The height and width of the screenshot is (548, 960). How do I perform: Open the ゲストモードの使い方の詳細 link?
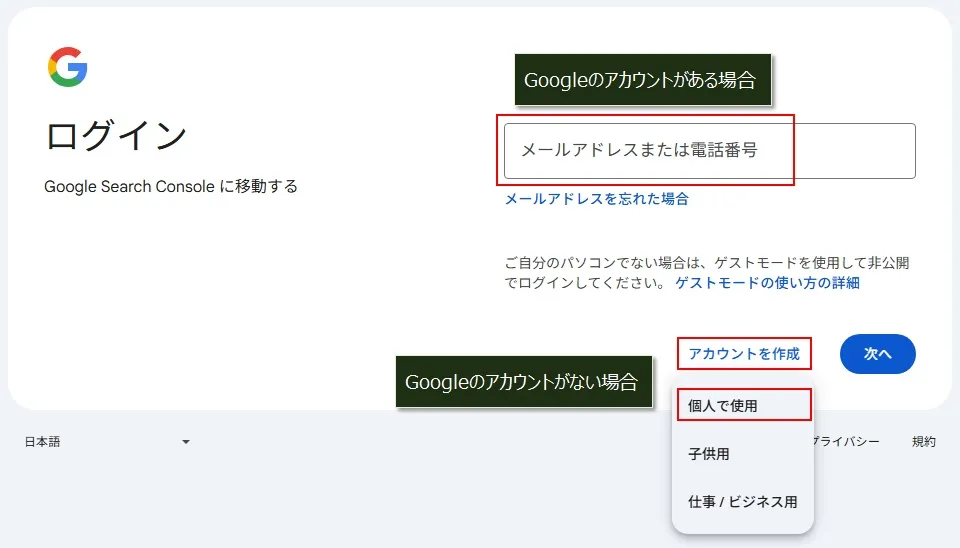[767, 283]
